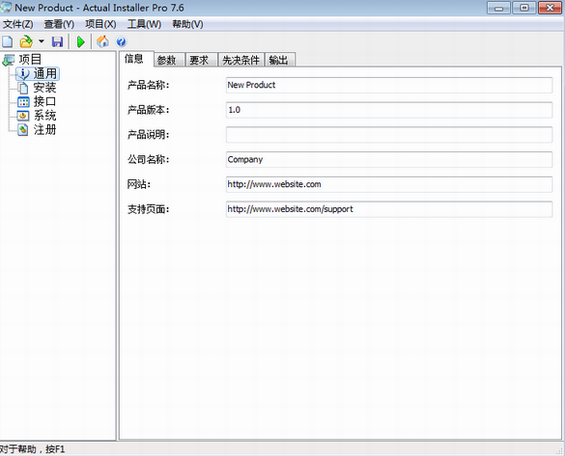
Task: Expand the Open project dropdown arrow
Action: point(41,41)
